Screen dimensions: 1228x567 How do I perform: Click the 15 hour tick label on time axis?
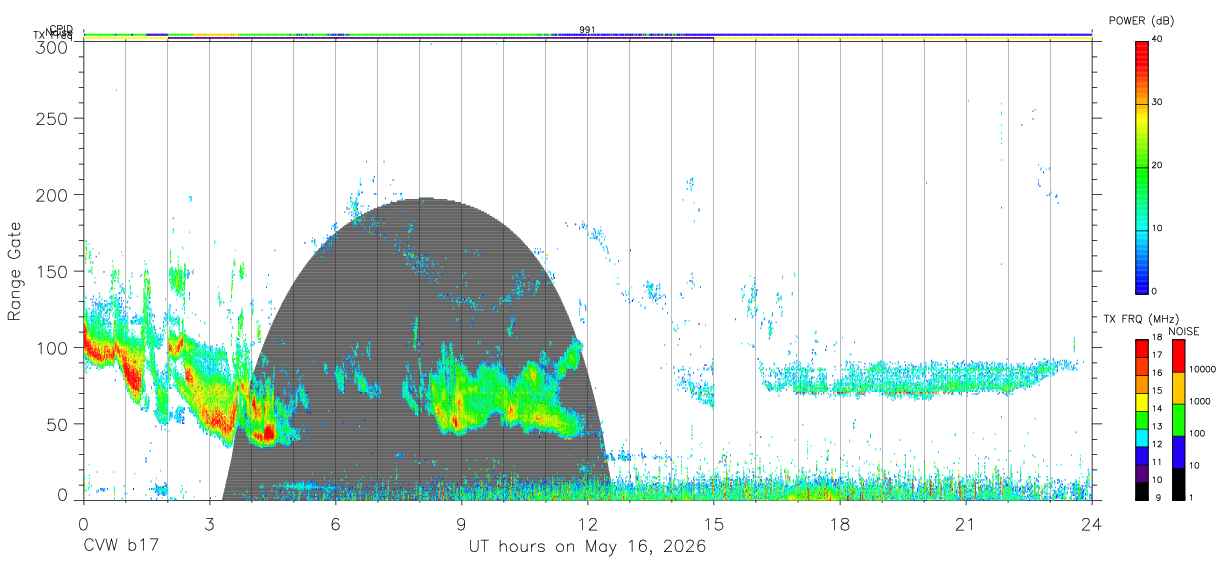point(713,524)
